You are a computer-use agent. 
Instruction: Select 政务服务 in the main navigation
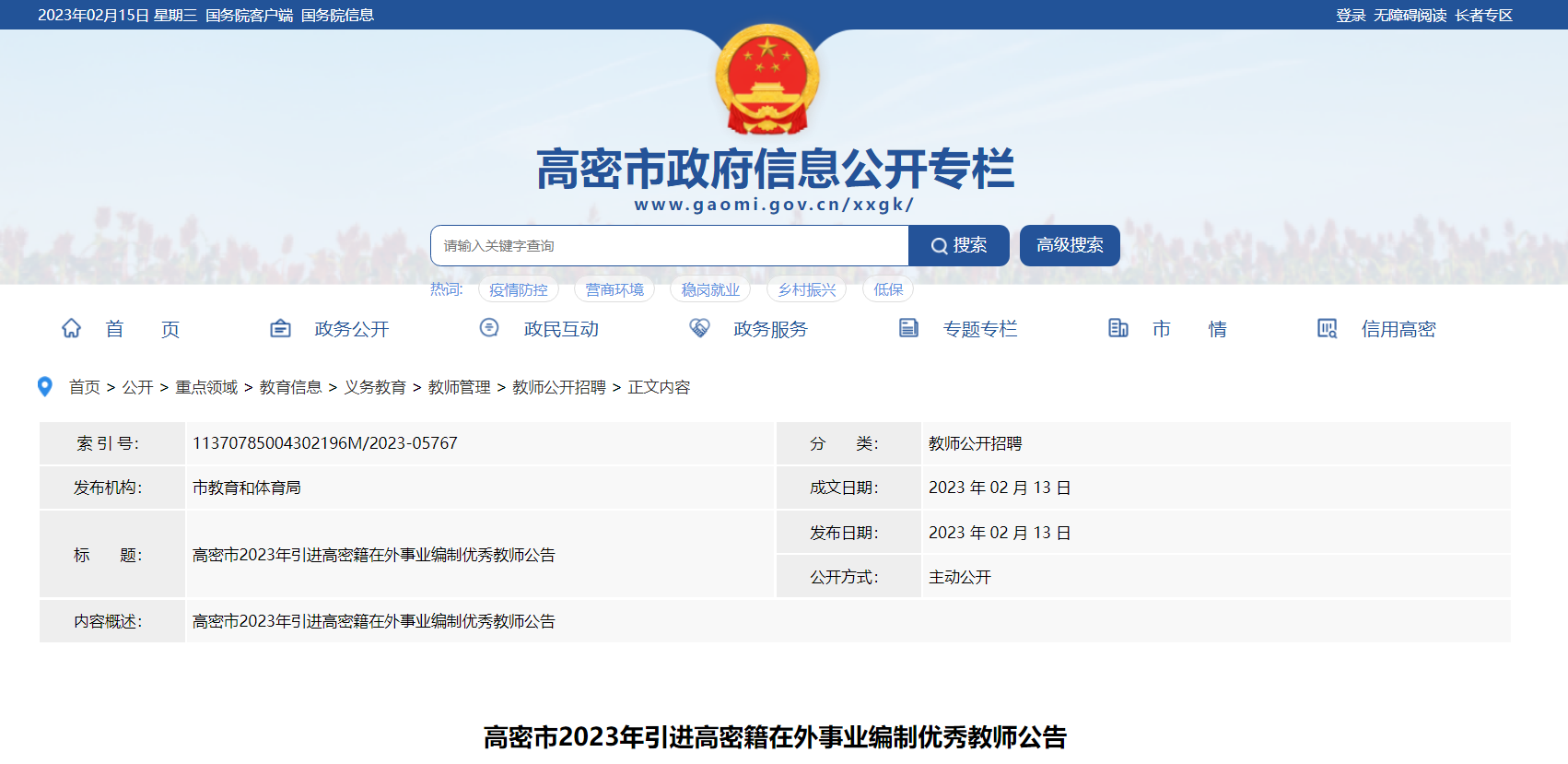770,329
